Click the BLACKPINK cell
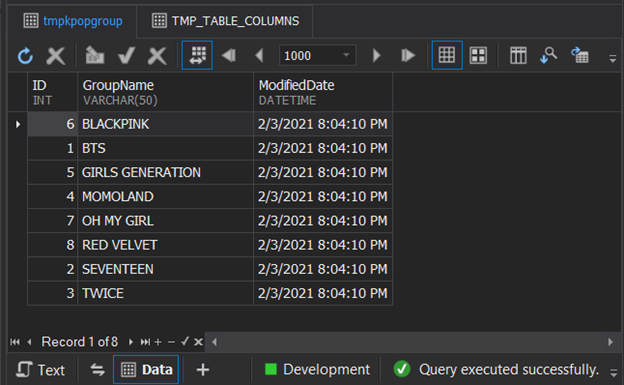The width and height of the screenshot is (624, 385). click(x=166, y=124)
